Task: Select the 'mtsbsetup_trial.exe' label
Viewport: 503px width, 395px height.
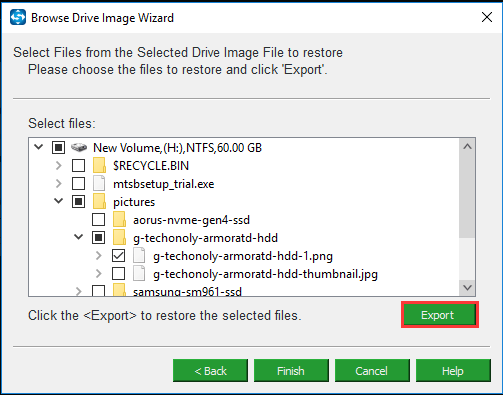Action: (164, 184)
